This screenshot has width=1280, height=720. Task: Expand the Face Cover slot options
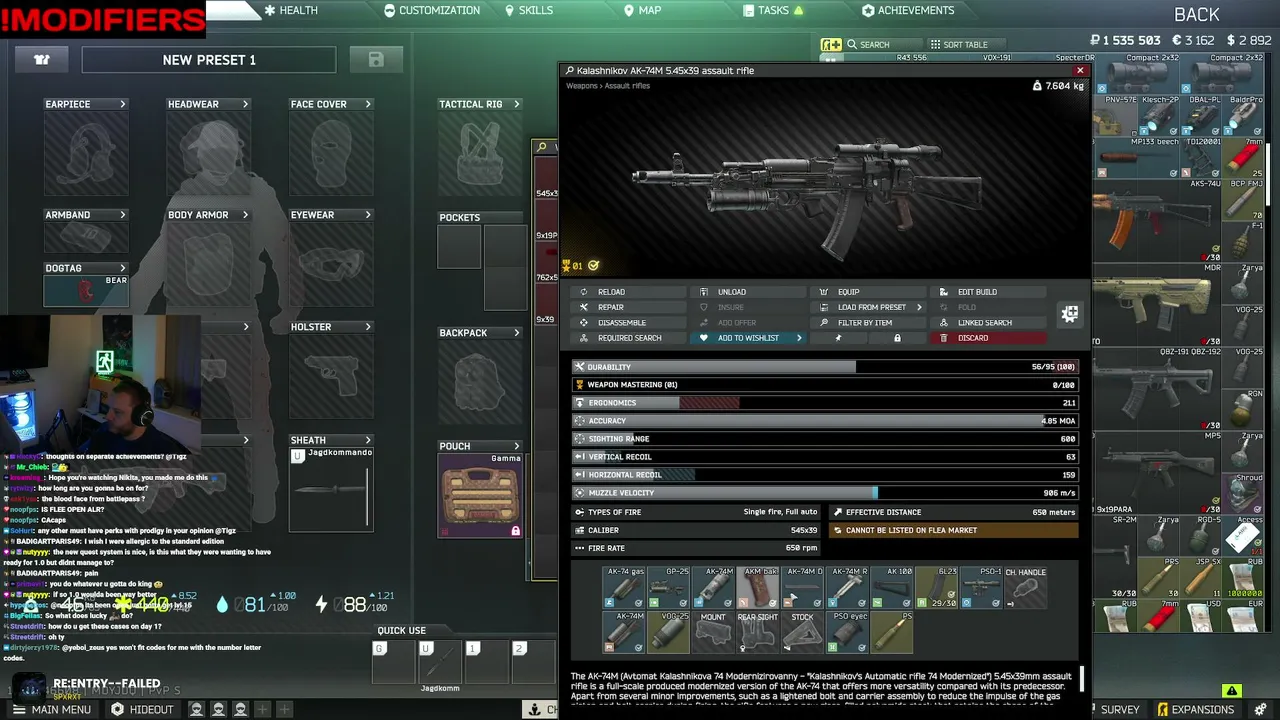click(x=368, y=104)
